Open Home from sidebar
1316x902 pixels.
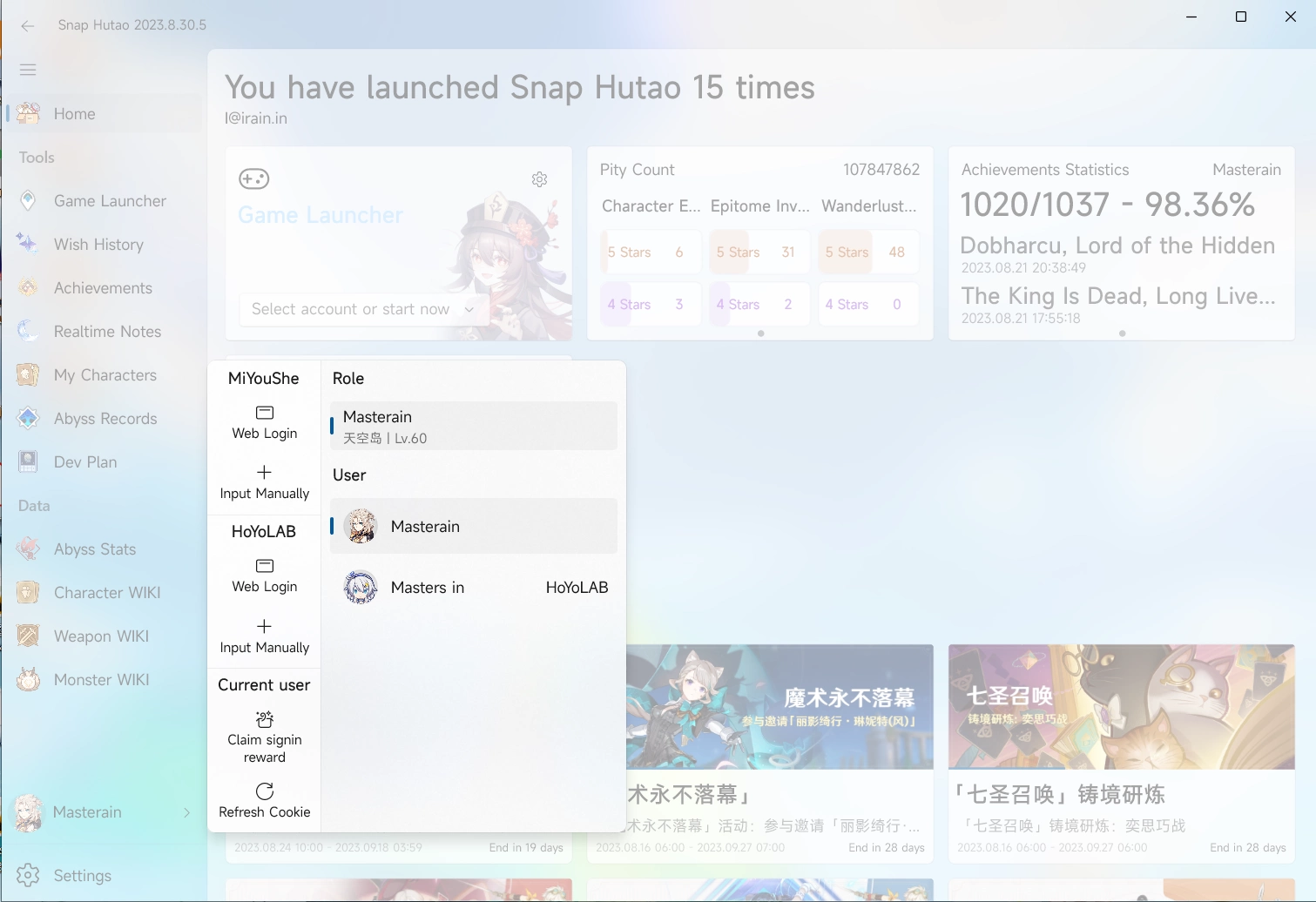[105, 114]
